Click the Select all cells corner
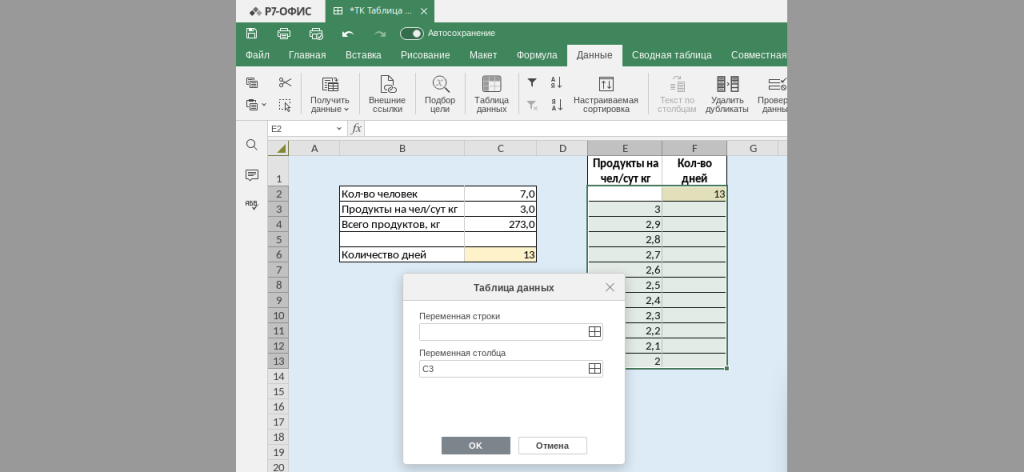Image resolution: width=1024 pixels, height=472 pixels. click(279, 148)
